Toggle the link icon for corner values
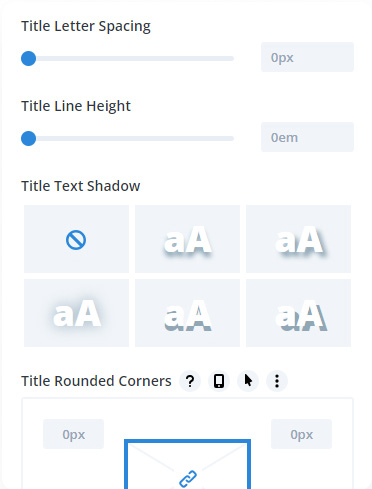The height and width of the screenshot is (489, 372). 188,479
